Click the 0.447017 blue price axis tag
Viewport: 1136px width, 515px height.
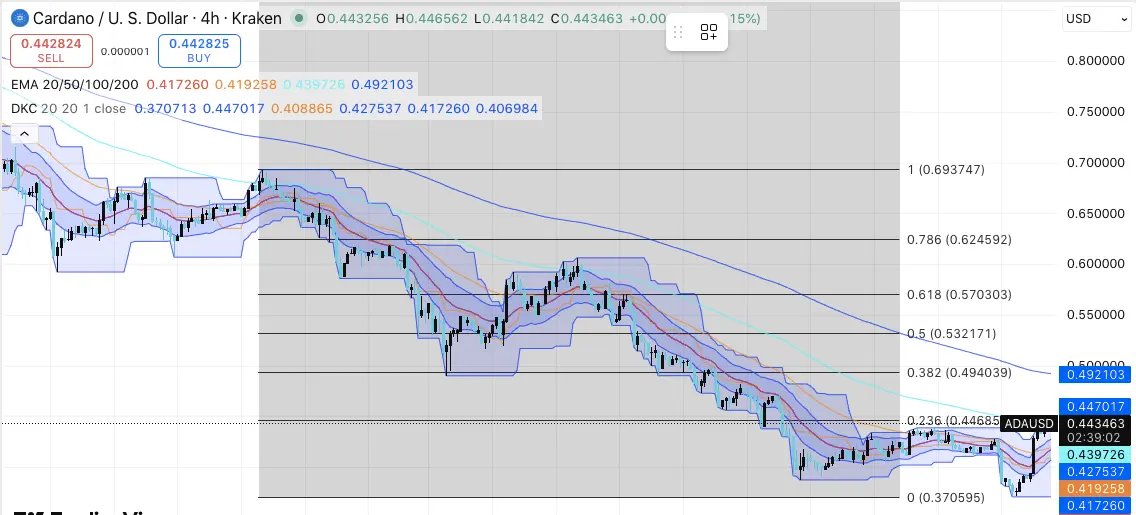tap(1094, 406)
